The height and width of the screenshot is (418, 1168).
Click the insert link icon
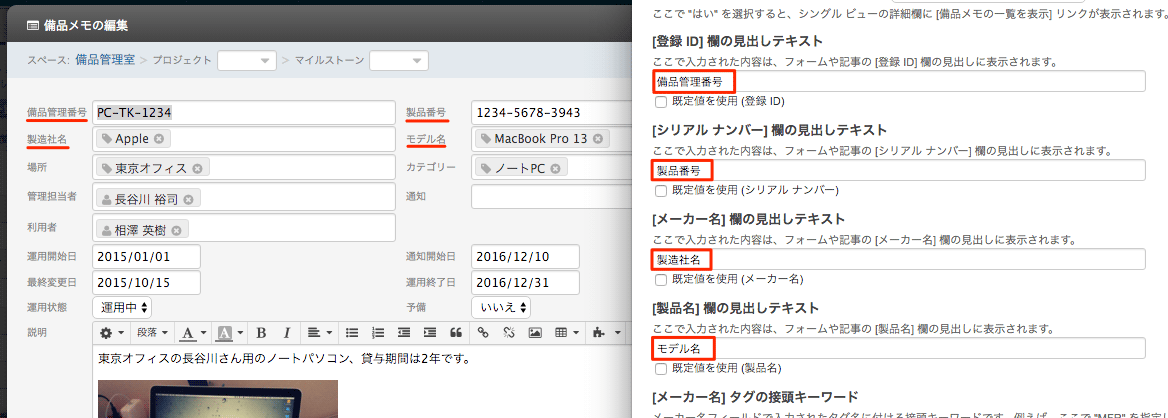(x=482, y=332)
